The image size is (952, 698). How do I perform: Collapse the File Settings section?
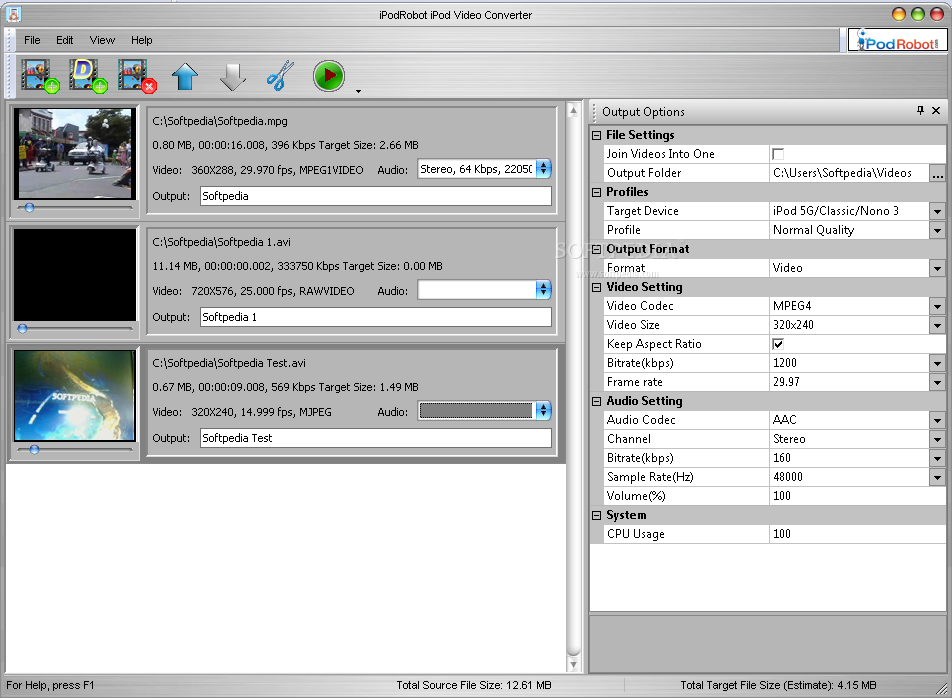click(x=597, y=135)
